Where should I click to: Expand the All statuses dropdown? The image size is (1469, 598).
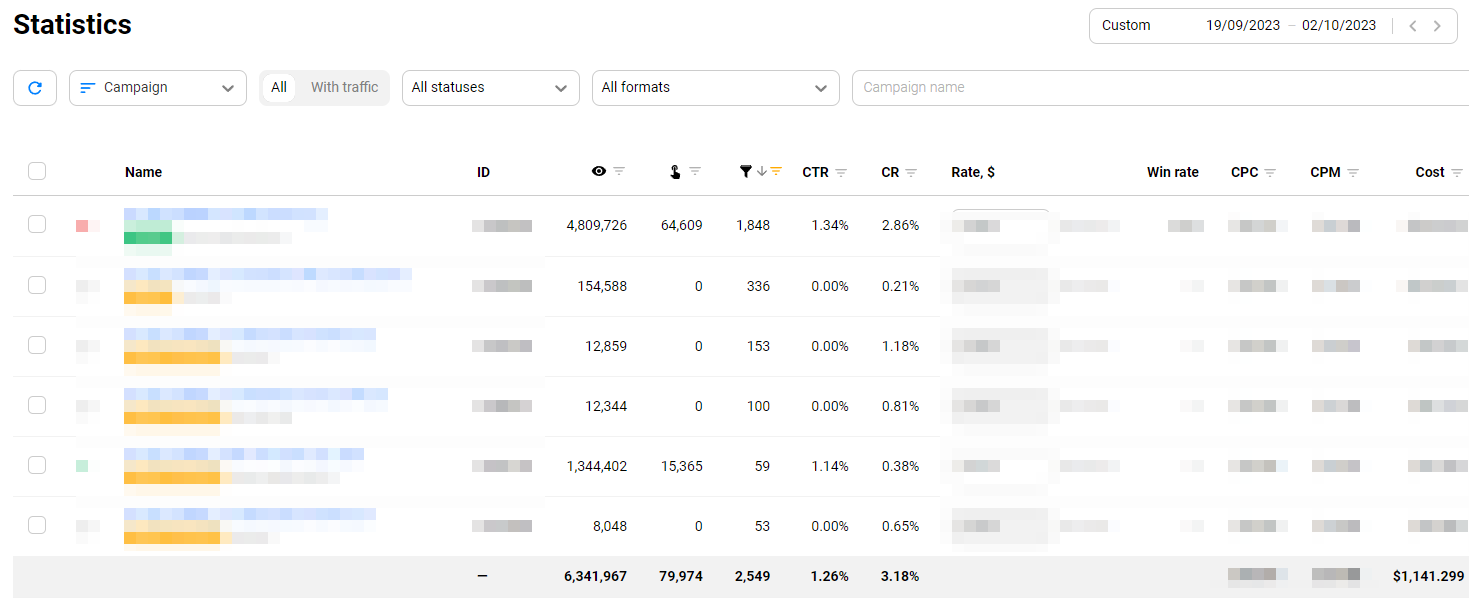pyautogui.click(x=490, y=88)
